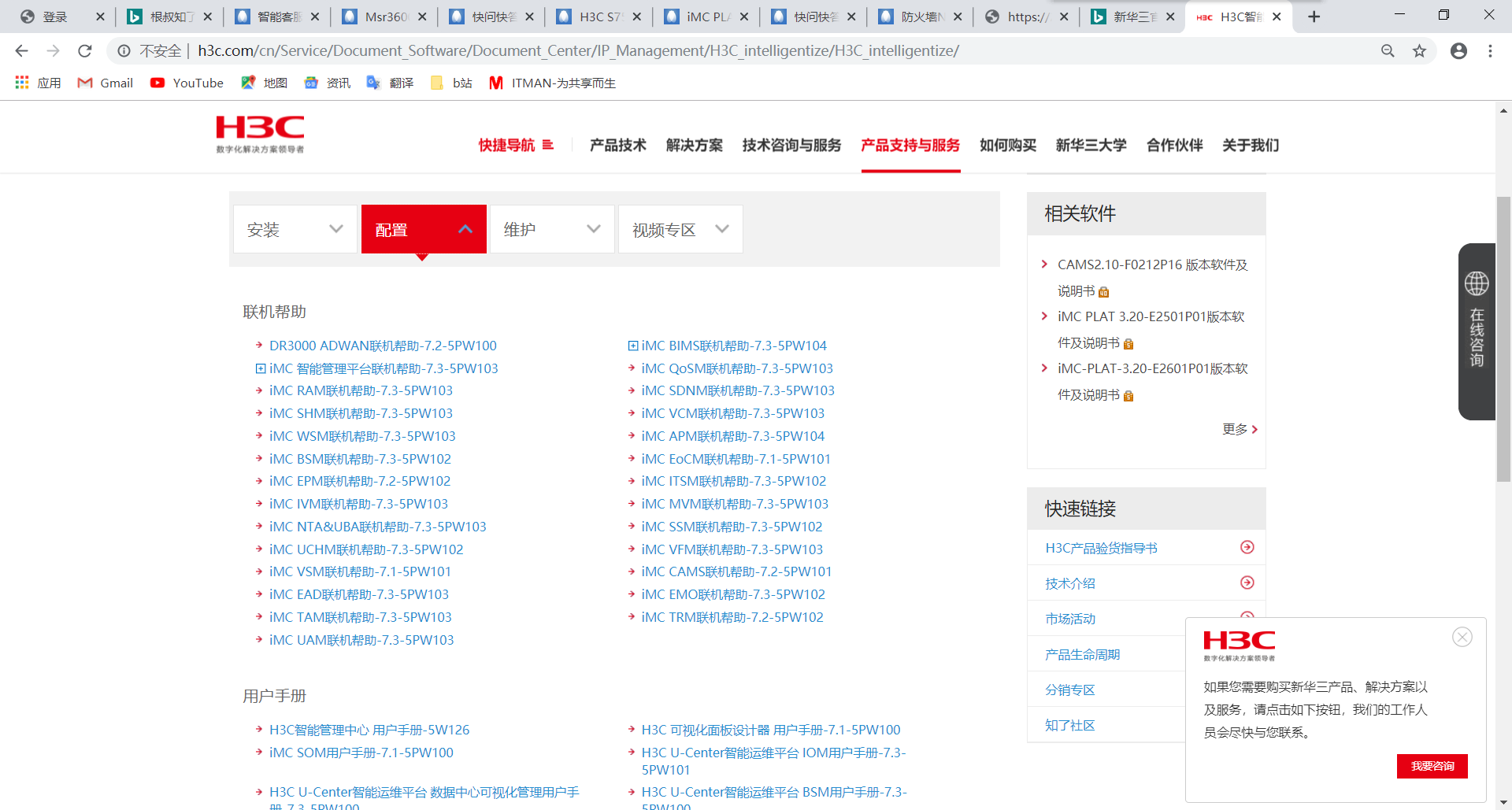Click the scrollbar down arrow
This screenshot has width=1512, height=810.
(1504, 802)
